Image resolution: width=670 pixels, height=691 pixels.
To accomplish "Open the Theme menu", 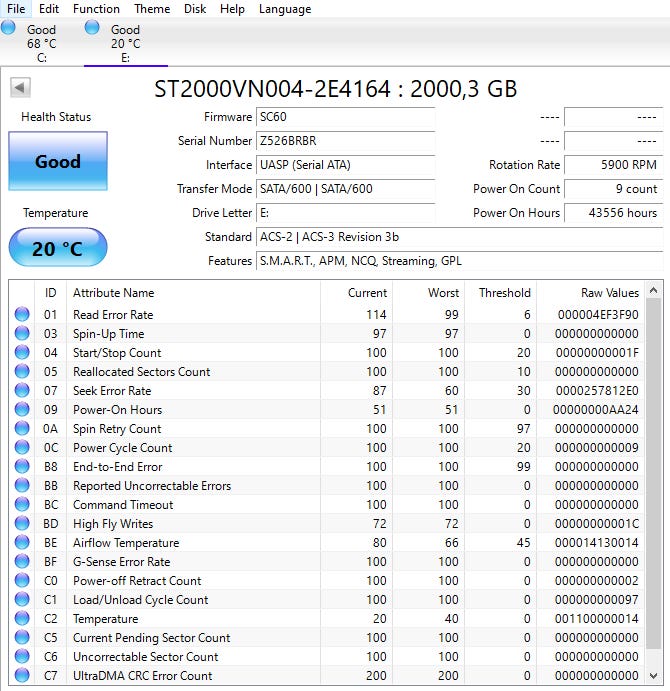I will [x=152, y=9].
